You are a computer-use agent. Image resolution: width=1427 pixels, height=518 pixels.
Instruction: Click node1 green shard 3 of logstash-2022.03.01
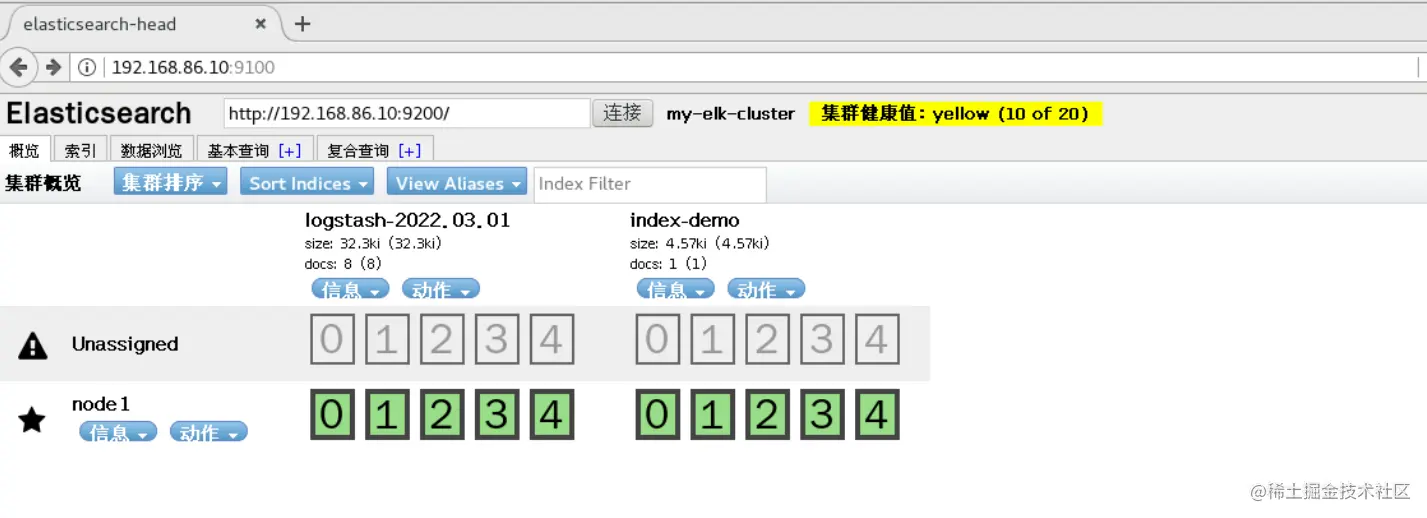pyautogui.click(x=497, y=414)
